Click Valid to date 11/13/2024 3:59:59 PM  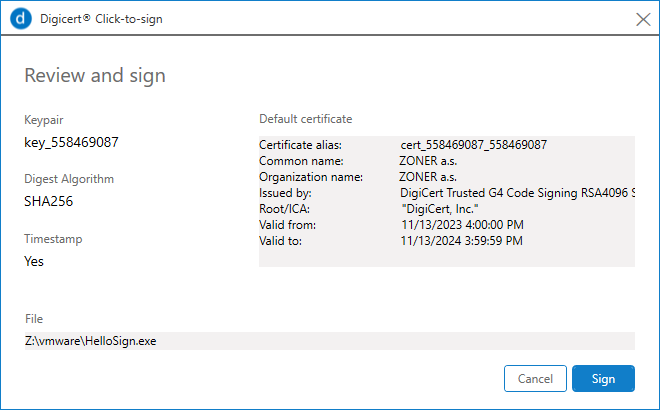tap(461, 241)
